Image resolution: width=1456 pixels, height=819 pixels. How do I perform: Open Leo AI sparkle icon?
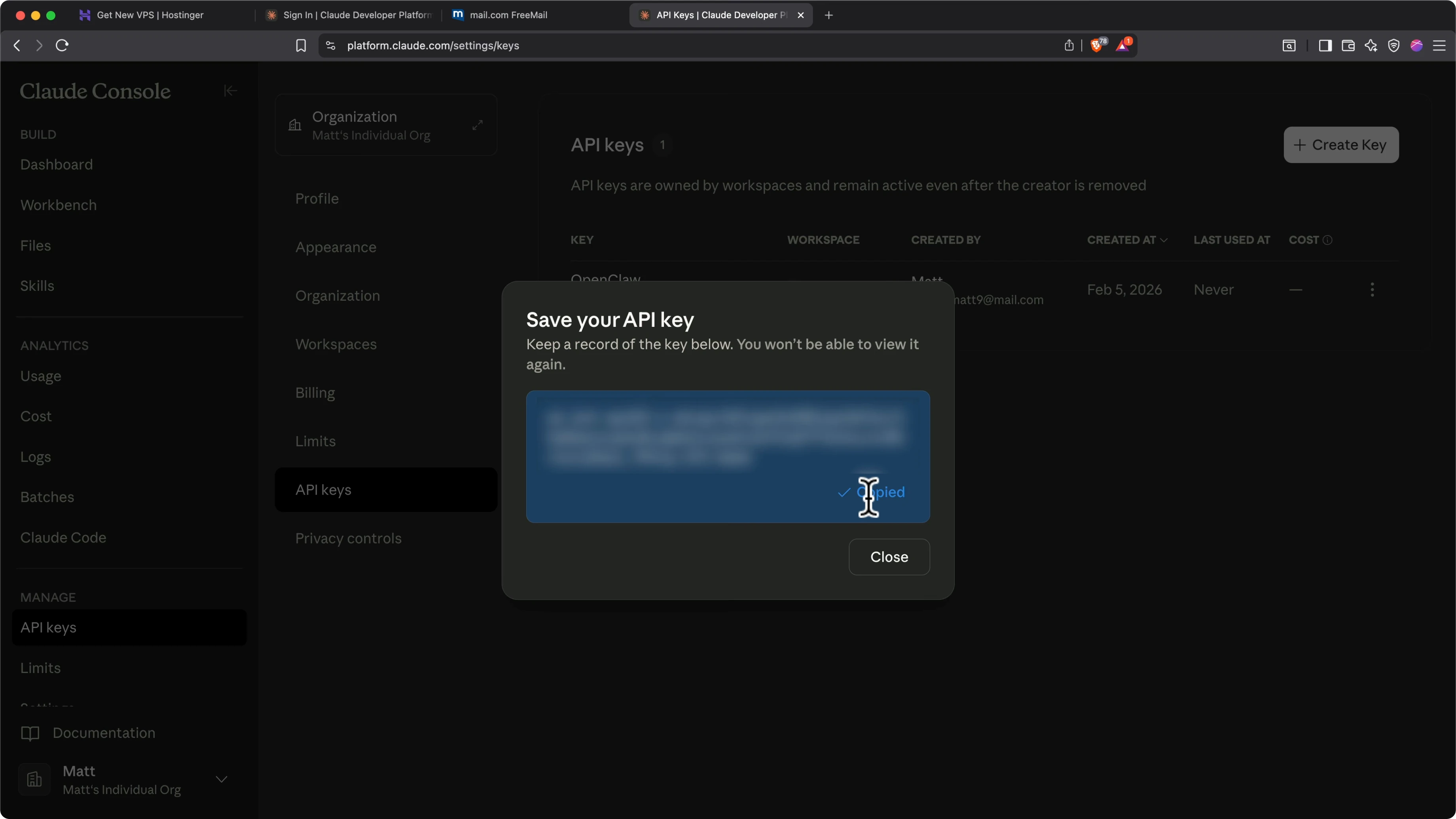pyautogui.click(x=1371, y=45)
